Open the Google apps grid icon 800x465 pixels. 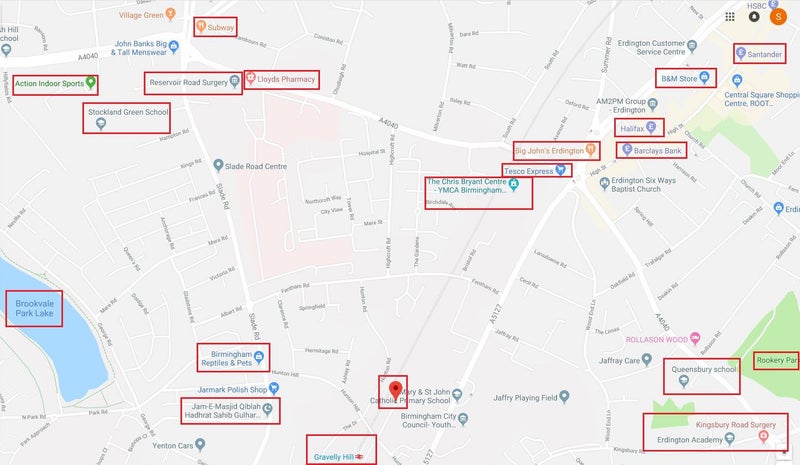pyautogui.click(x=730, y=17)
